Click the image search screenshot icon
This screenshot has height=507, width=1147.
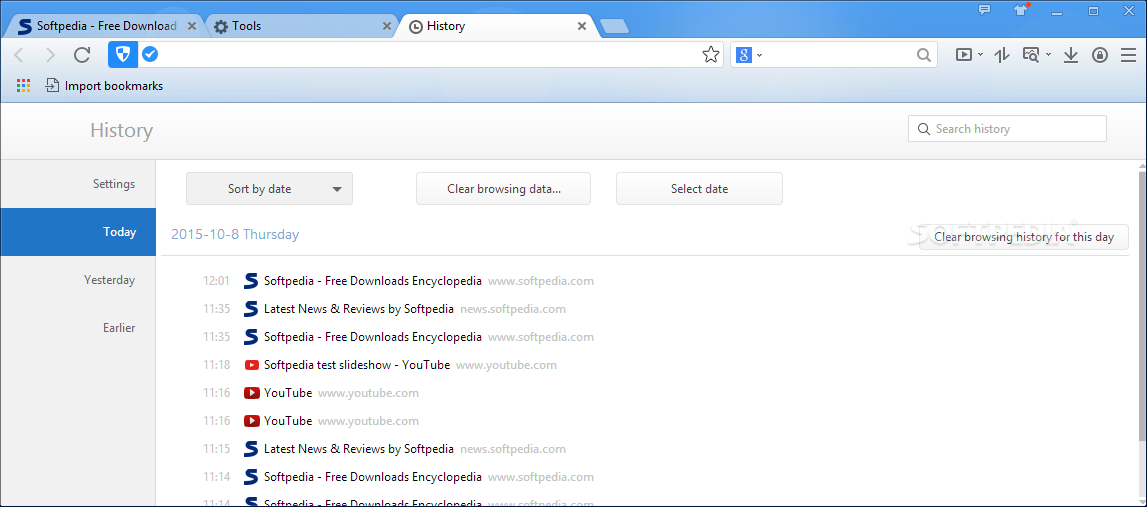pos(1032,55)
